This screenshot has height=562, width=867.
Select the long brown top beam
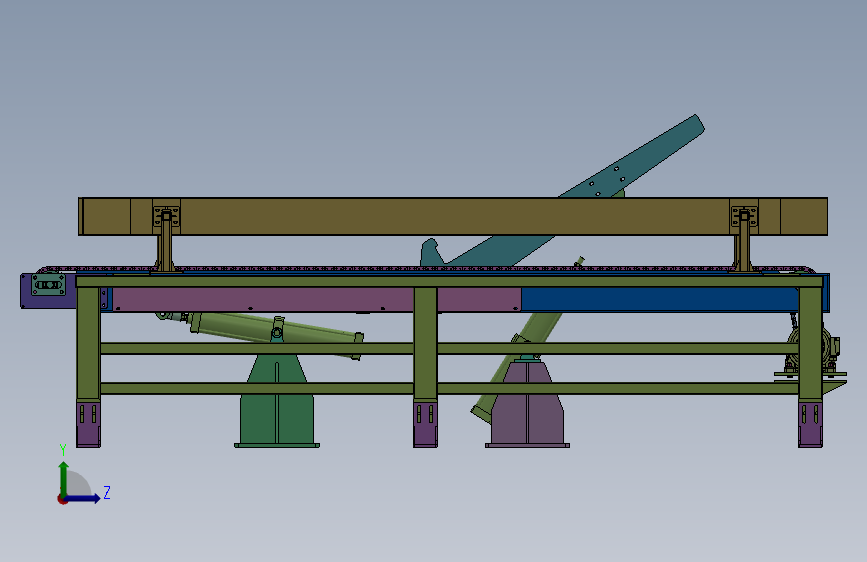(452, 216)
